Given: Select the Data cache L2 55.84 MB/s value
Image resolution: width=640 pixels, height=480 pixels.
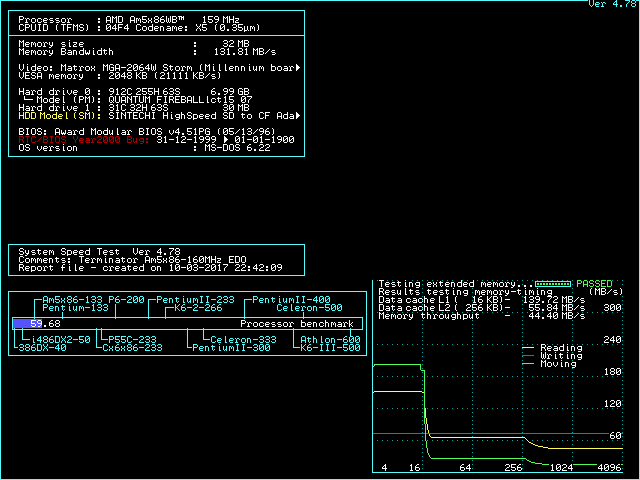Looking at the screenshot, I should [557, 308].
